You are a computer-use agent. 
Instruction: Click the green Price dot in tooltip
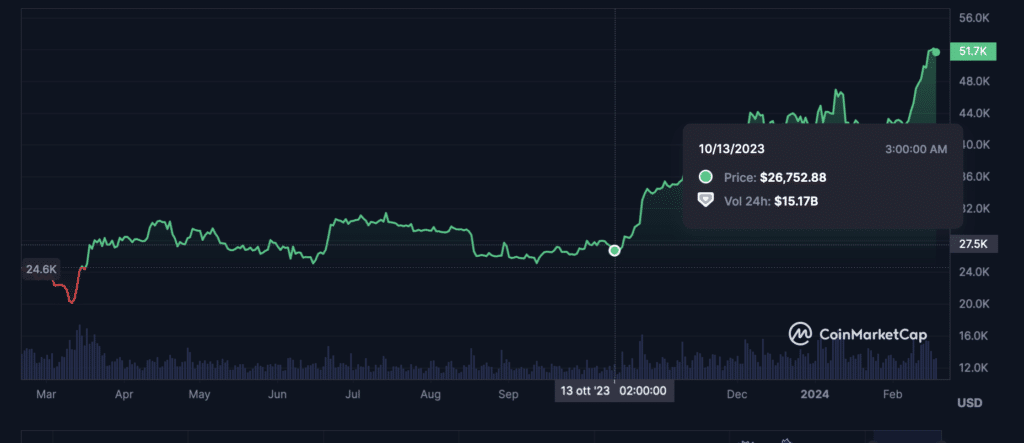coord(705,177)
